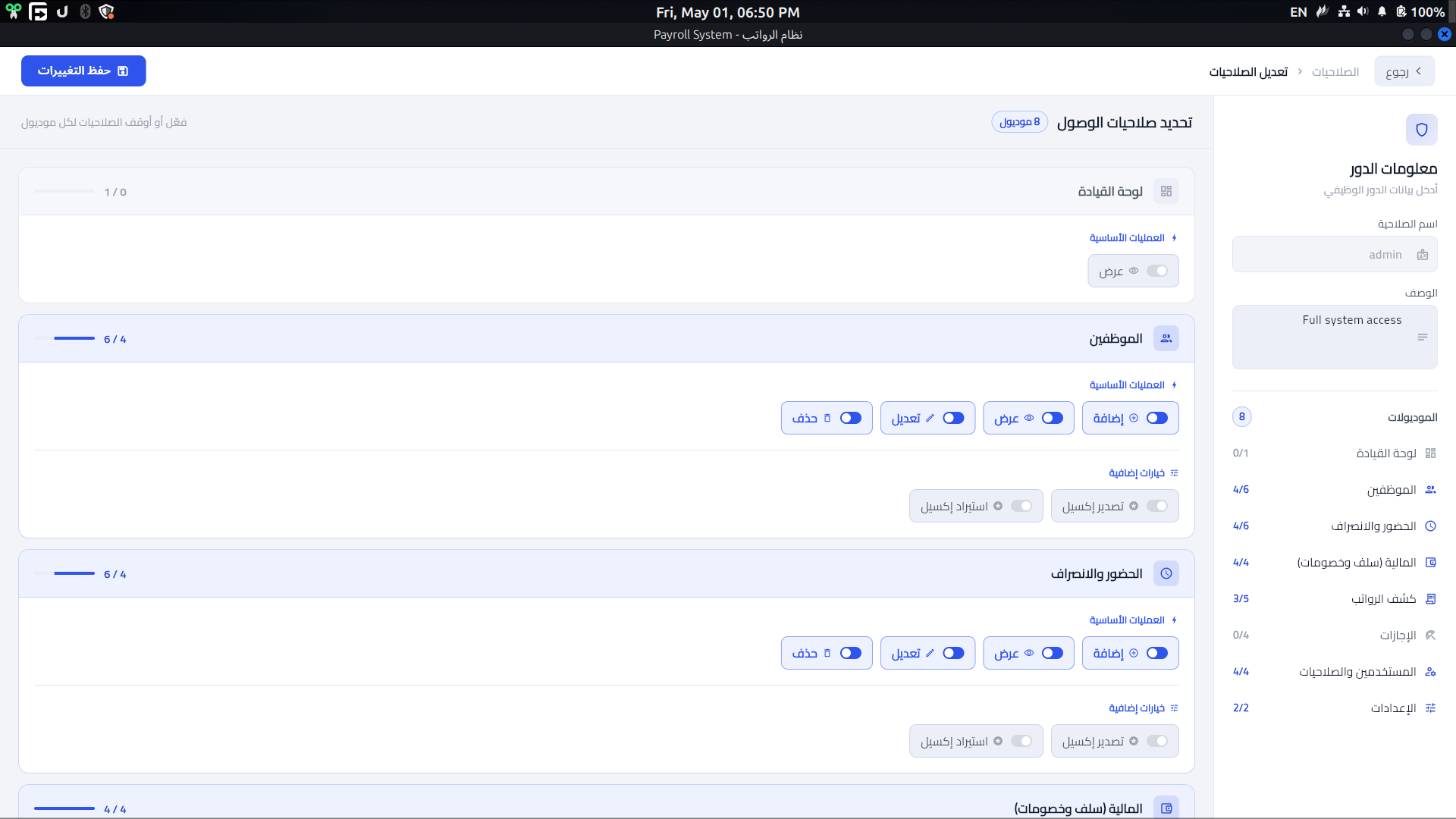Enable عرض permission for لوحة القيادة

click(1157, 271)
